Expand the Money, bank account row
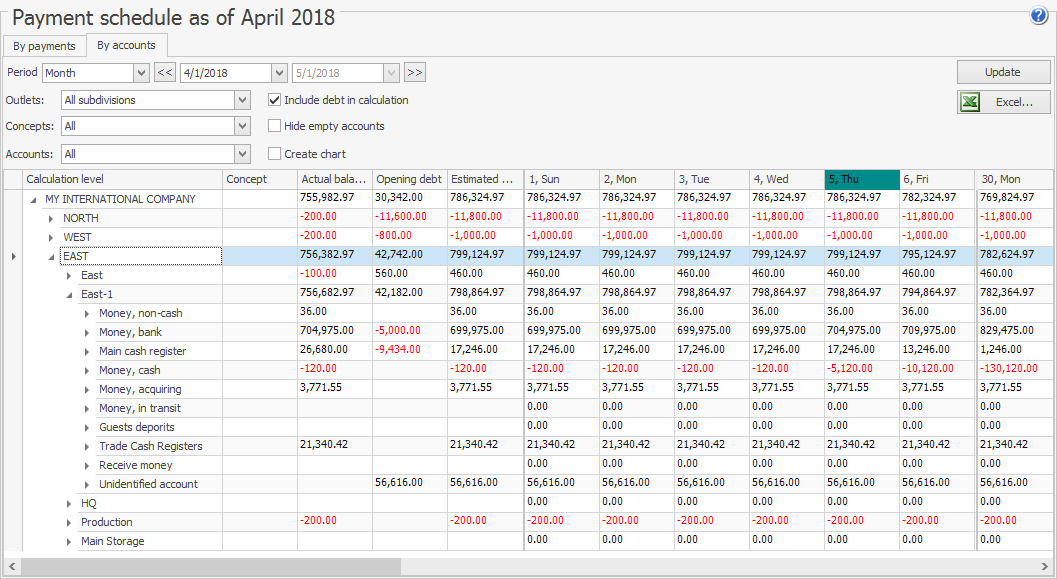This screenshot has width=1057, height=579. click(x=87, y=332)
